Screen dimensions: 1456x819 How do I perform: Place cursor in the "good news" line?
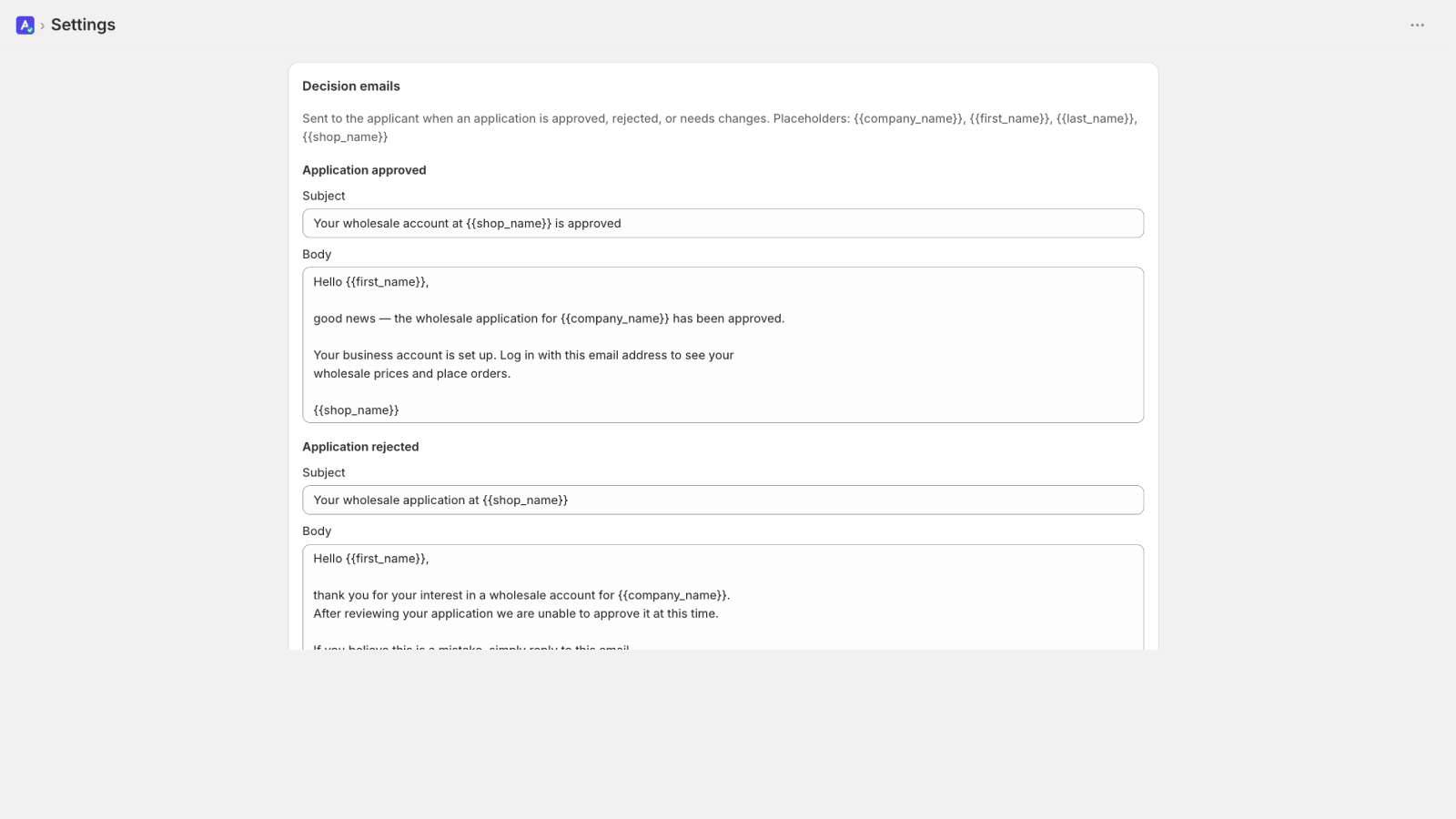(x=549, y=318)
